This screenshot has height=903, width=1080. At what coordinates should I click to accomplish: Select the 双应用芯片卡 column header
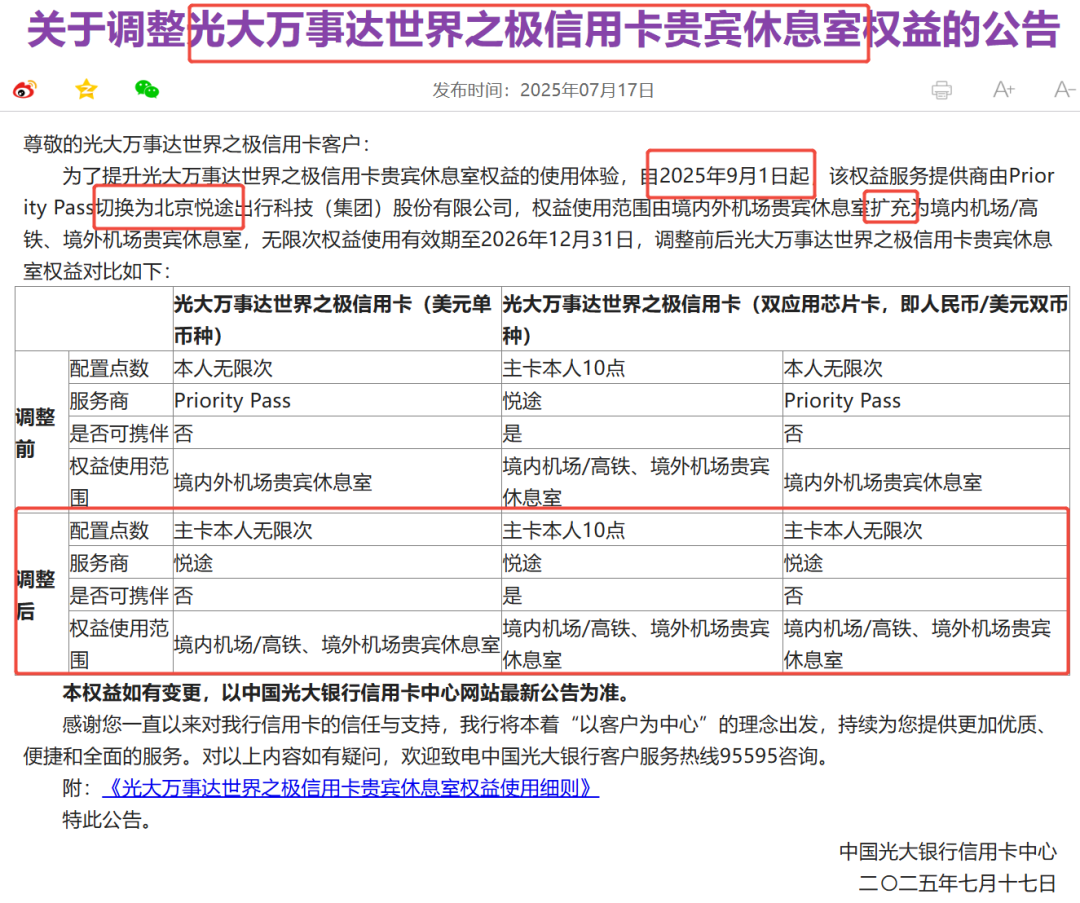click(785, 319)
